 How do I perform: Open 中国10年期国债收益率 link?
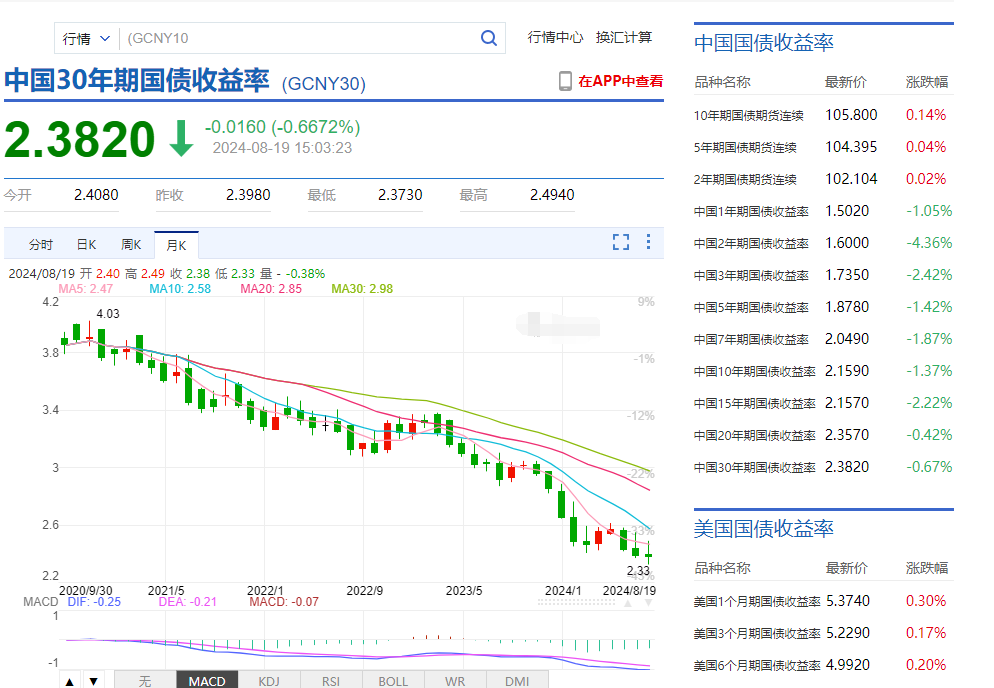(754, 372)
